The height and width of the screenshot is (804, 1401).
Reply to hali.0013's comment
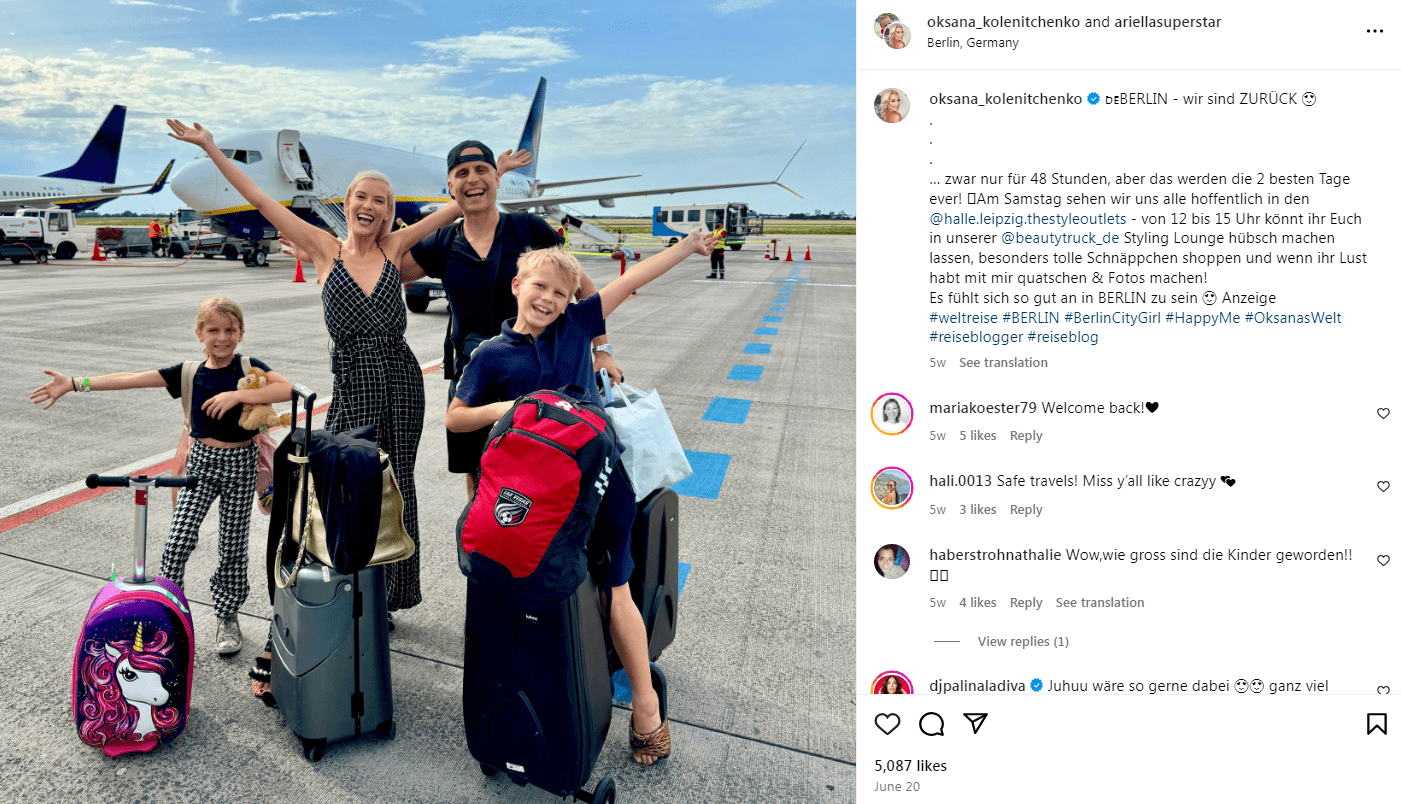tap(1026, 509)
